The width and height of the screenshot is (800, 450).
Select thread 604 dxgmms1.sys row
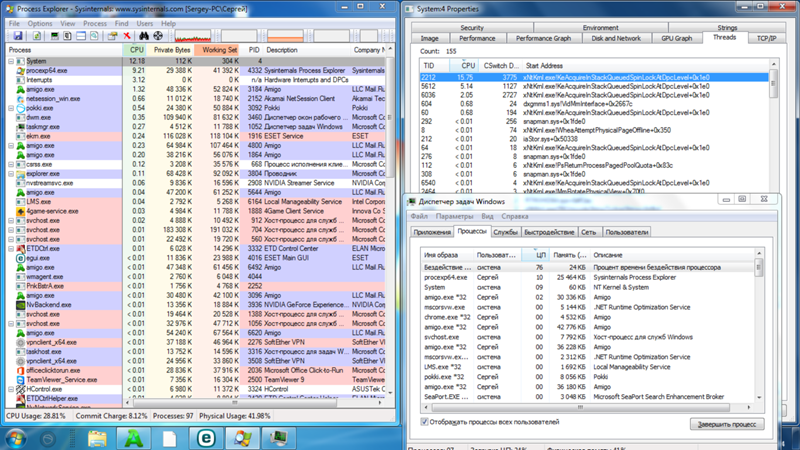point(594,104)
